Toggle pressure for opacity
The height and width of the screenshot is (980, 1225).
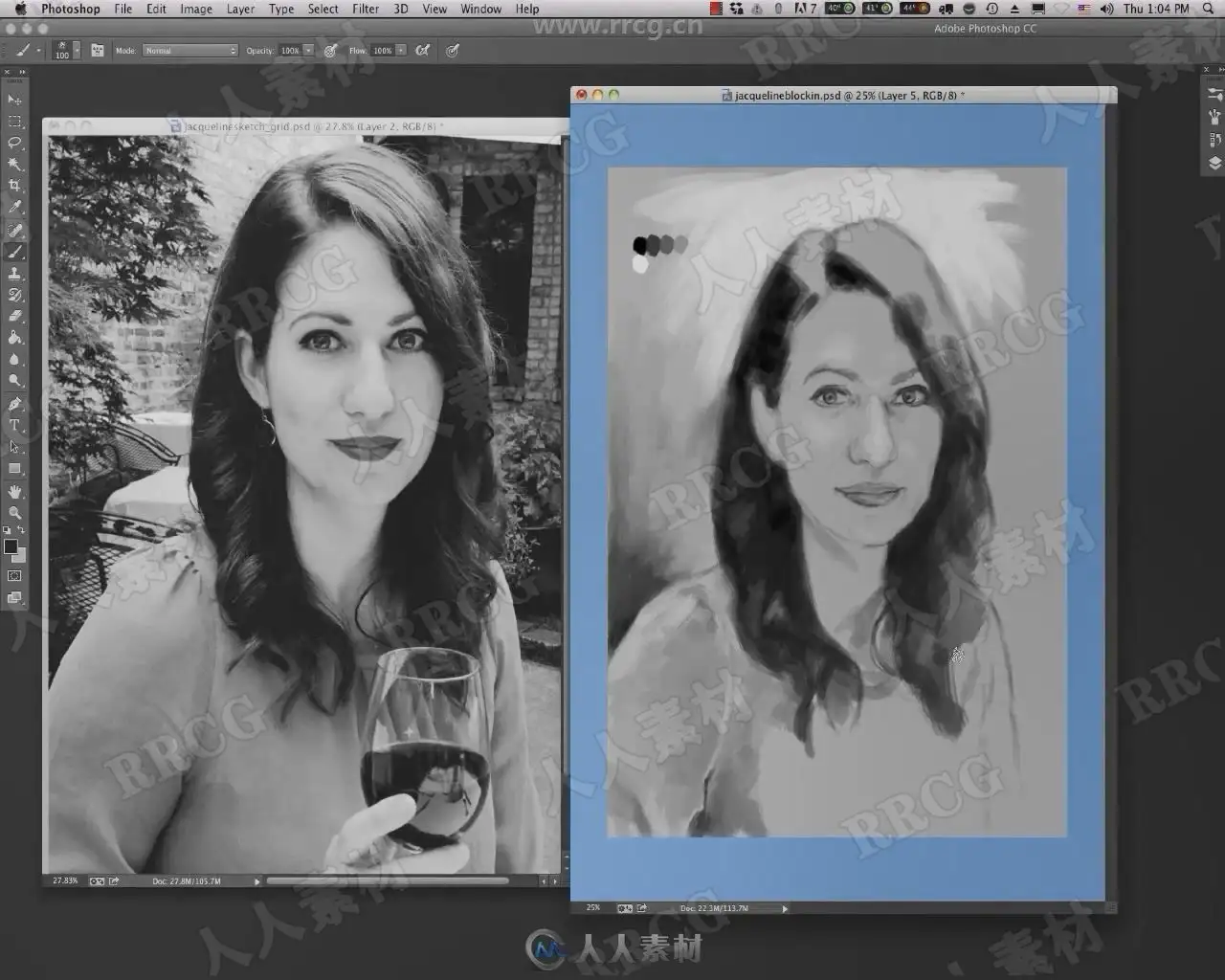[330, 50]
